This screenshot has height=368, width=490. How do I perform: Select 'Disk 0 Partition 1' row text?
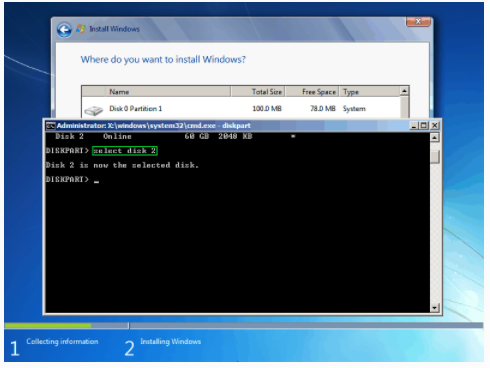click(135, 109)
